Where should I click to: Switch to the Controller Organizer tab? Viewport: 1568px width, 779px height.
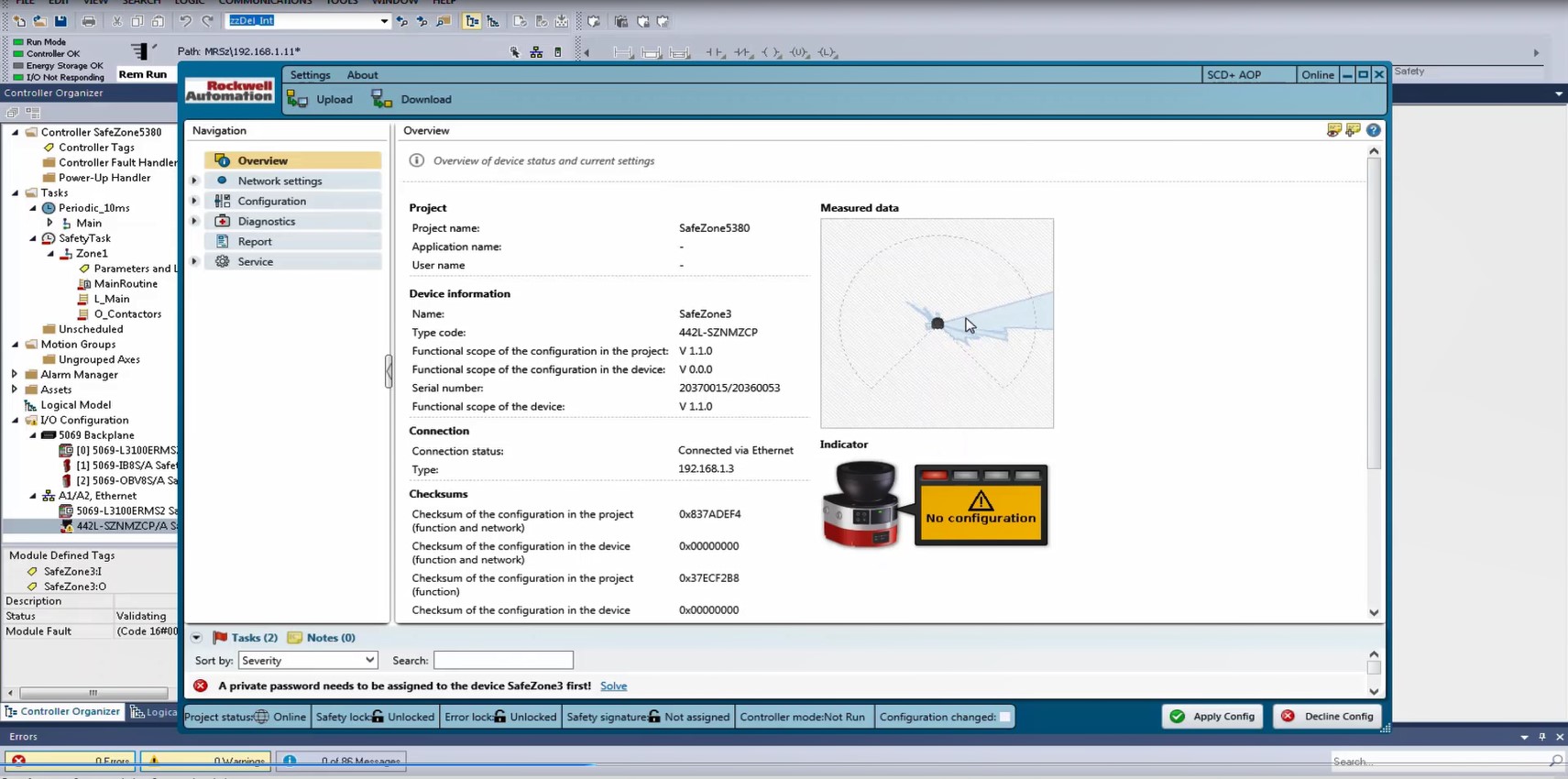pyautogui.click(x=62, y=711)
